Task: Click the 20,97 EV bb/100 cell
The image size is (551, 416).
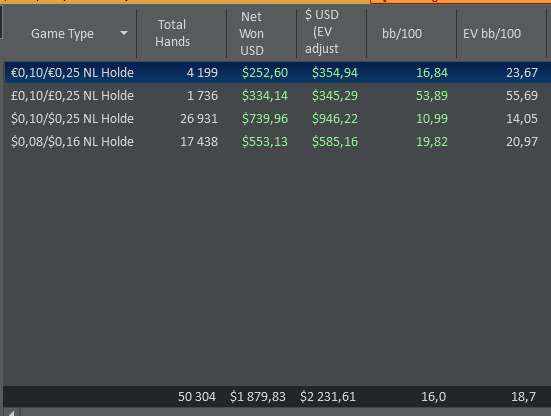Action: click(x=522, y=142)
